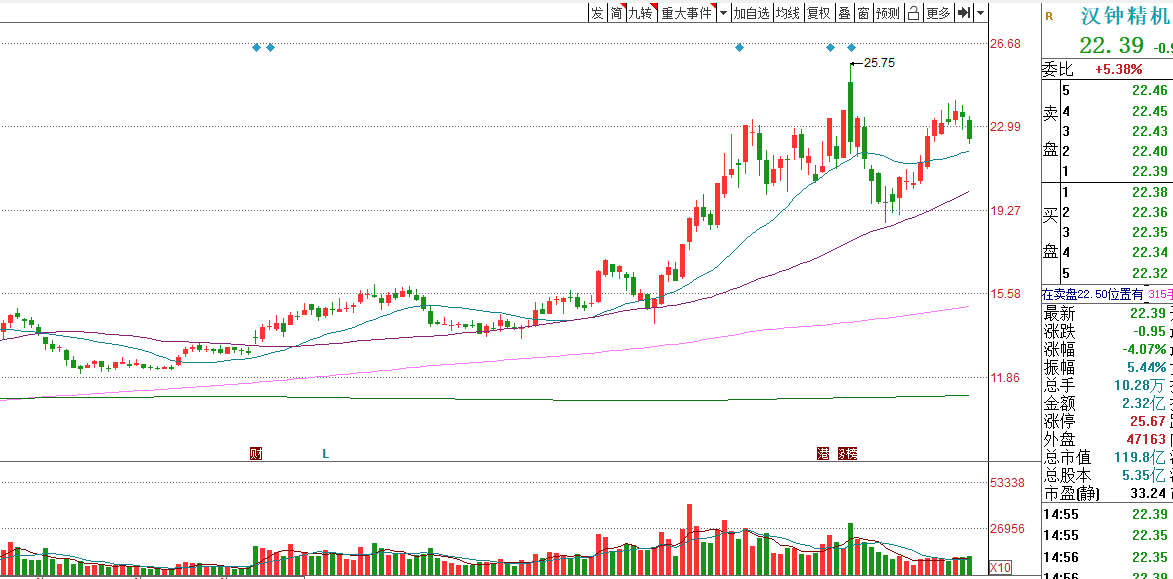Click the 汉钟精机 stock name

[1124, 16]
